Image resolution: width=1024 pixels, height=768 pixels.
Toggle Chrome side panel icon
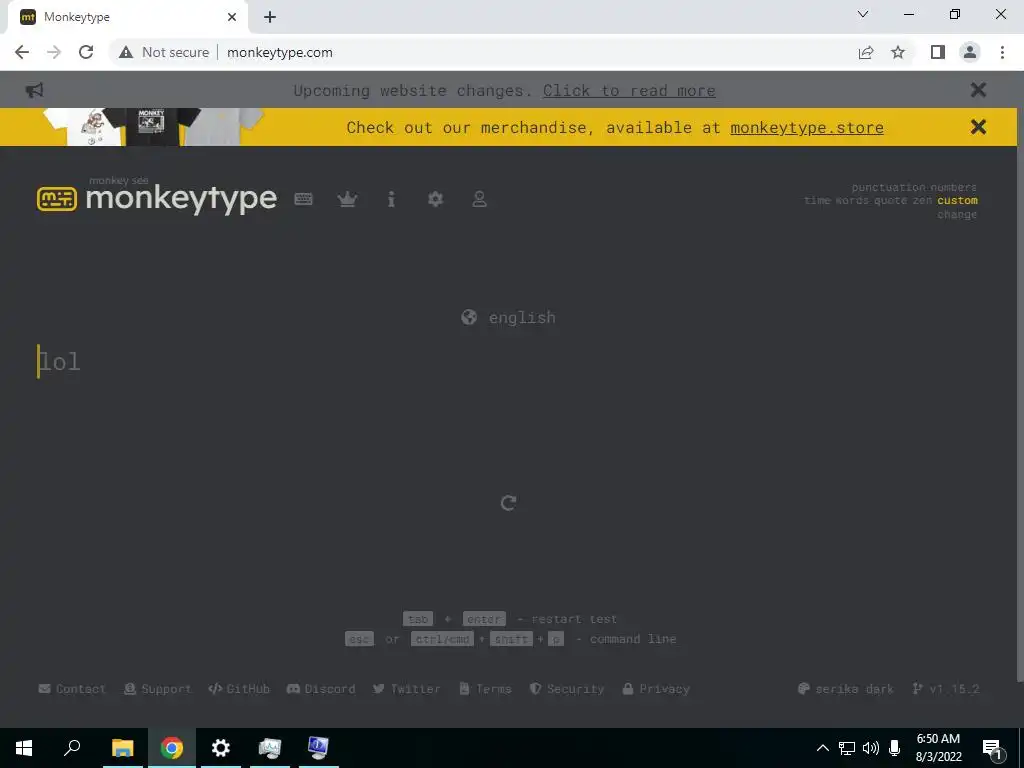[938, 52]
